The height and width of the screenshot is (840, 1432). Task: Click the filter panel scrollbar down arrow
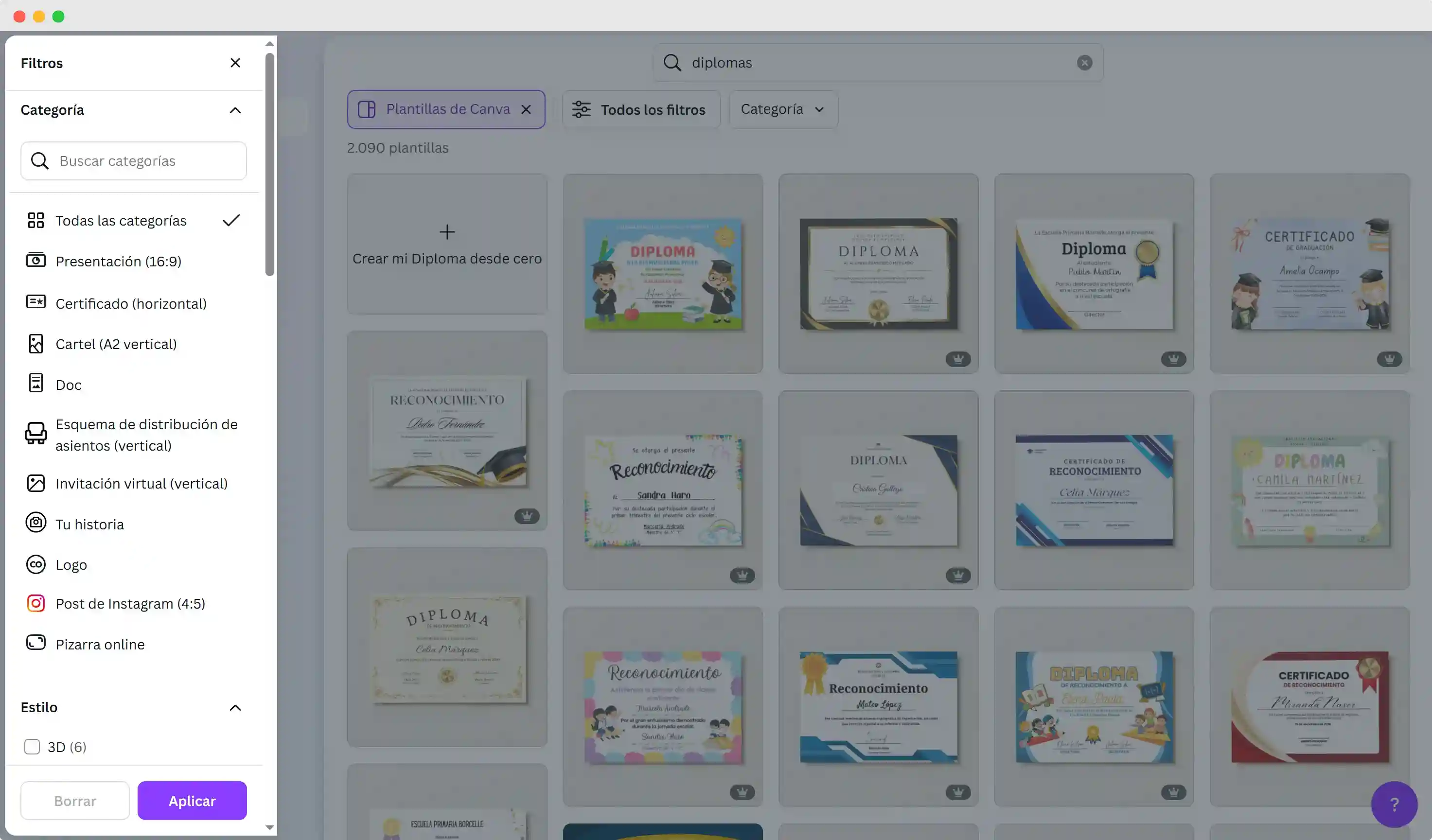[270, 828]
